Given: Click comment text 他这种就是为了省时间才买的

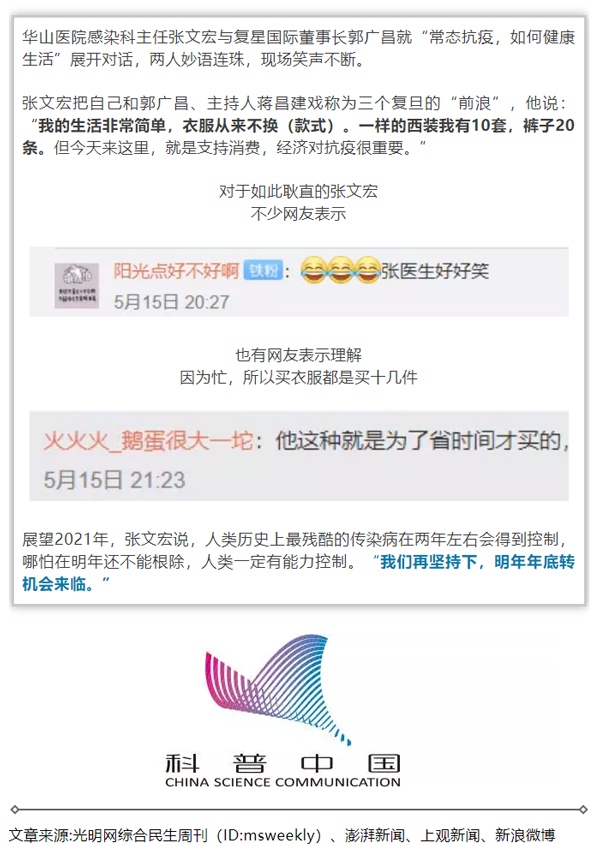Looking at the screenshot, I should 422,441.
